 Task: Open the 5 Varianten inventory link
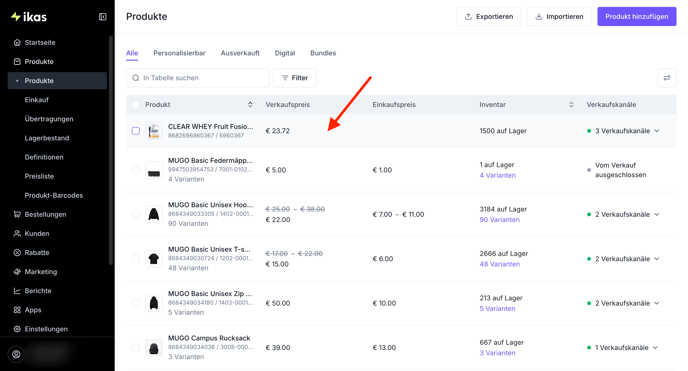point(497,308)
